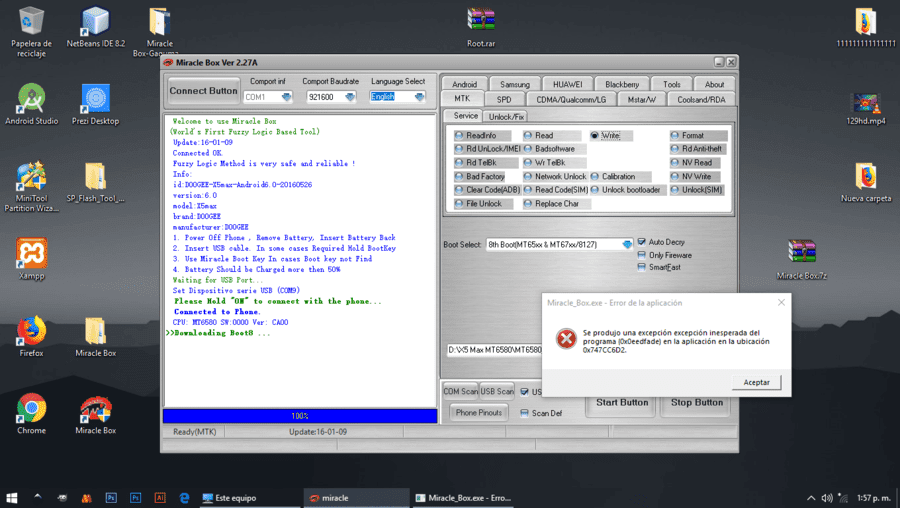
Task: Click the firmware path input field
Action: point(495,350)
